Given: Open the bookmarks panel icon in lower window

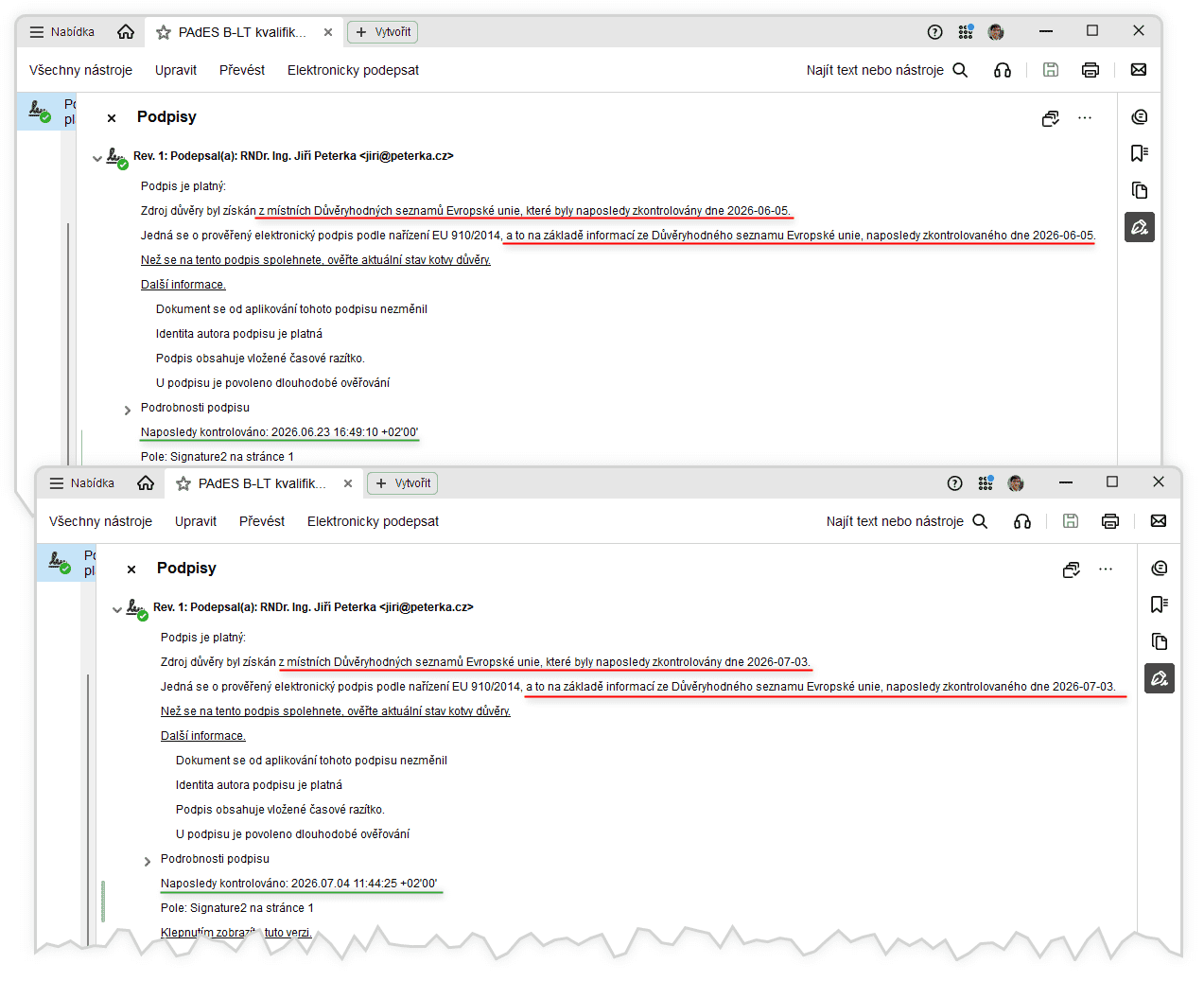Looking at the screenshot, I should (1160, 604).
